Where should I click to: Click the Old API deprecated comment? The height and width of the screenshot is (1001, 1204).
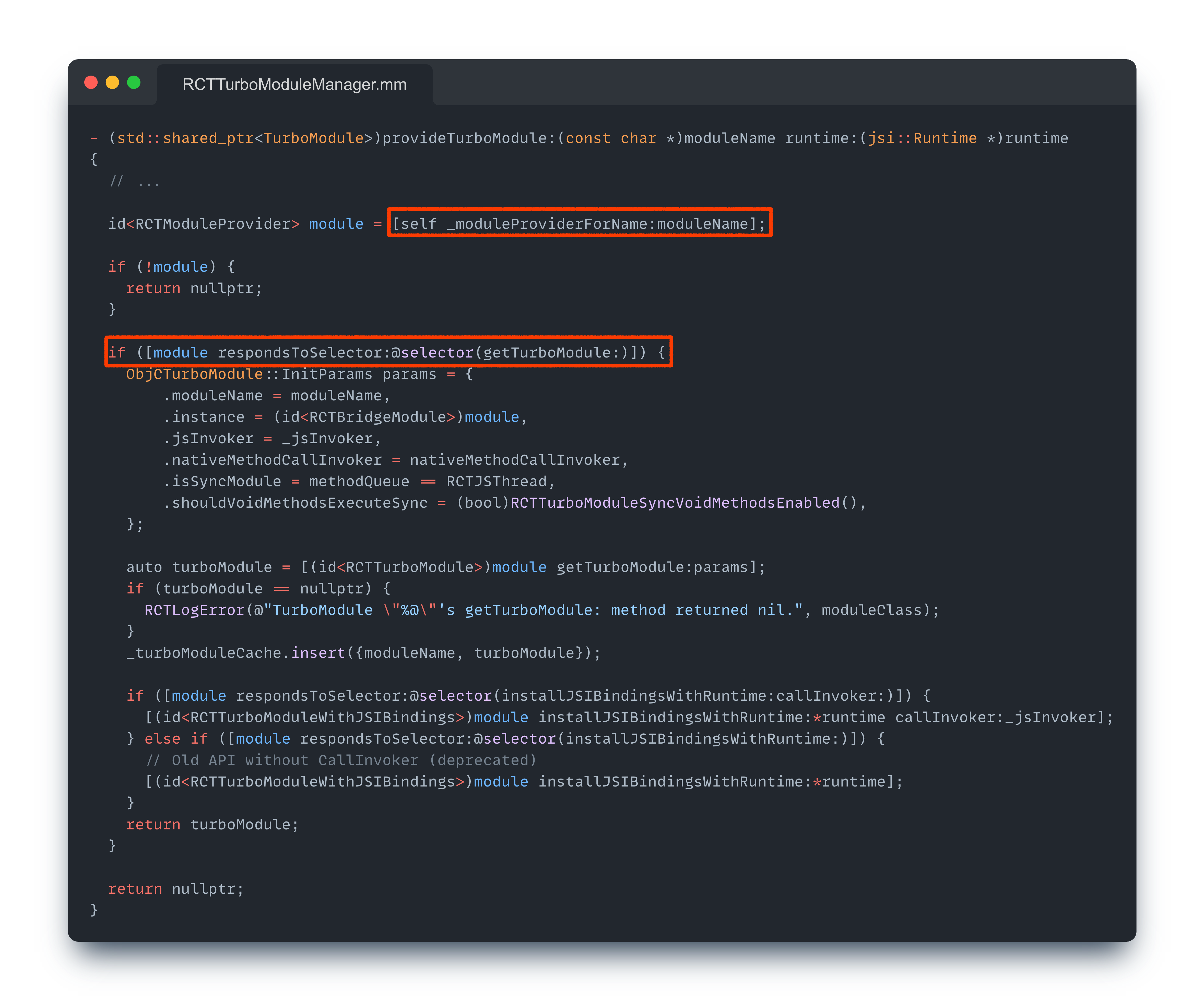point(341,760)
